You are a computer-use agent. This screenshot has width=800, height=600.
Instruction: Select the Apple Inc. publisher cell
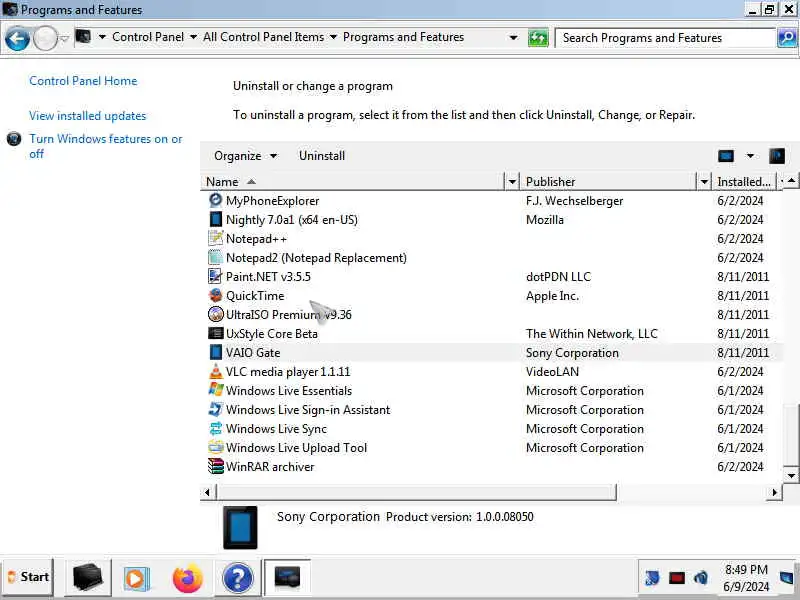tap(552, 295)
